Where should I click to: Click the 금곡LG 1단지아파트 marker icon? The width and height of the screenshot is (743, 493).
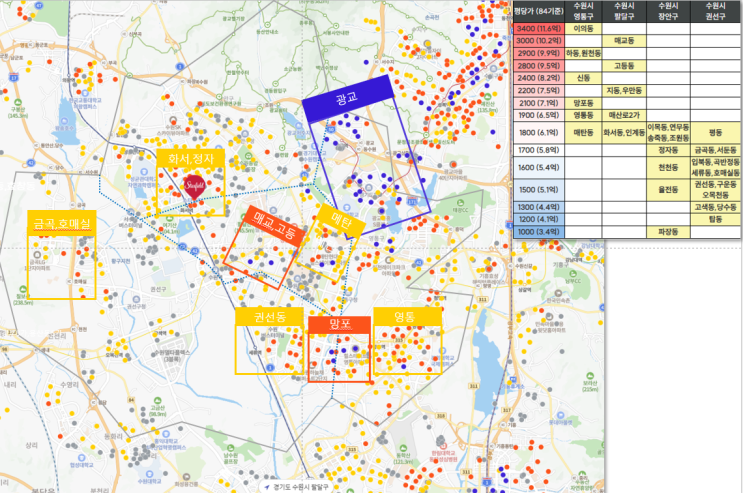(x=37, y=255)
